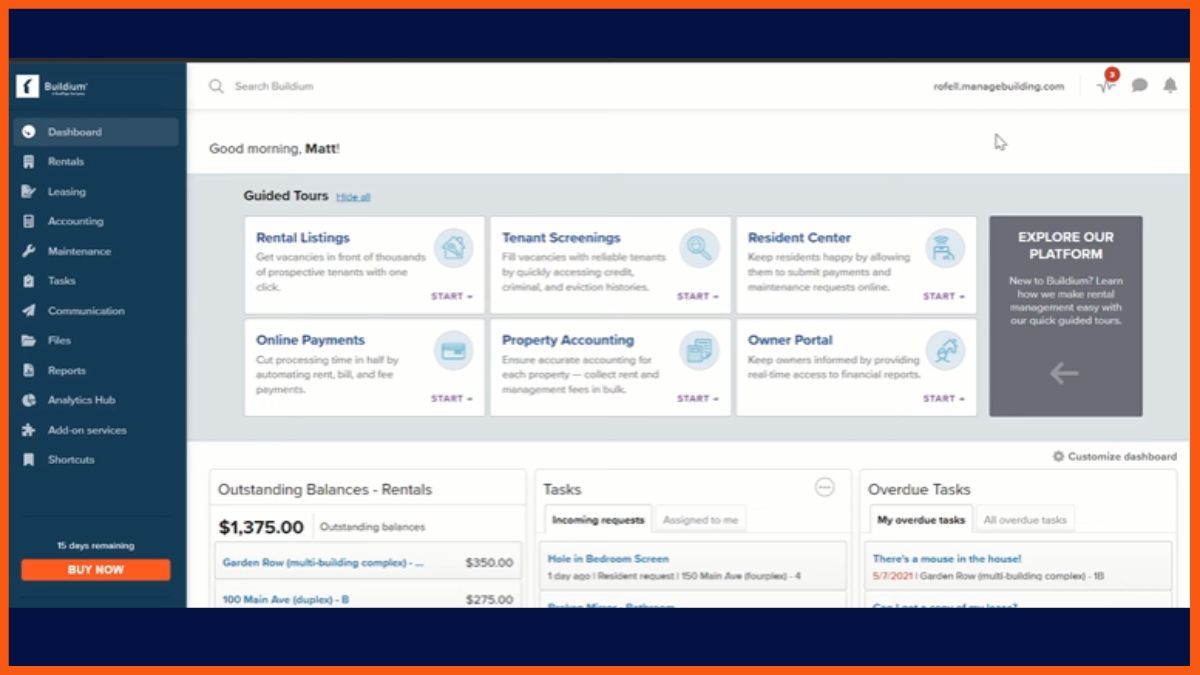This screenshot has height=675, width=1200.
Task: Open the Tasks widget ellipsis menu
Action: pyautogui.click(x=825, y=487)
